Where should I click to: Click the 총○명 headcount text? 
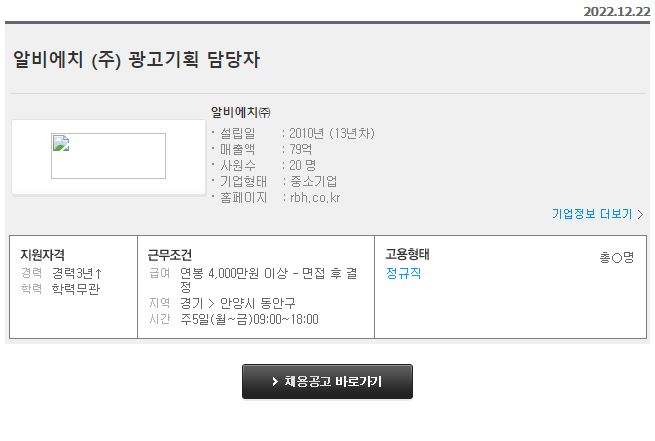tap(617, 257)
